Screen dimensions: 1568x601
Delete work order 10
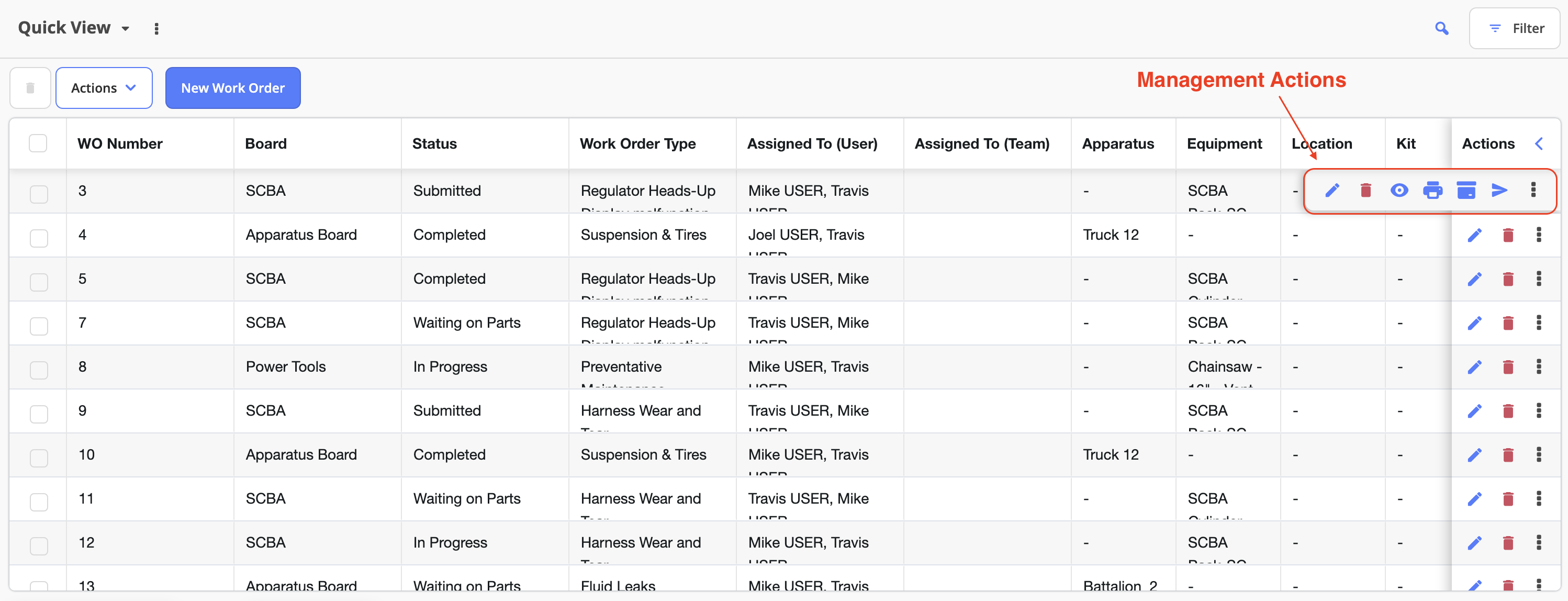click(1508, 455)
